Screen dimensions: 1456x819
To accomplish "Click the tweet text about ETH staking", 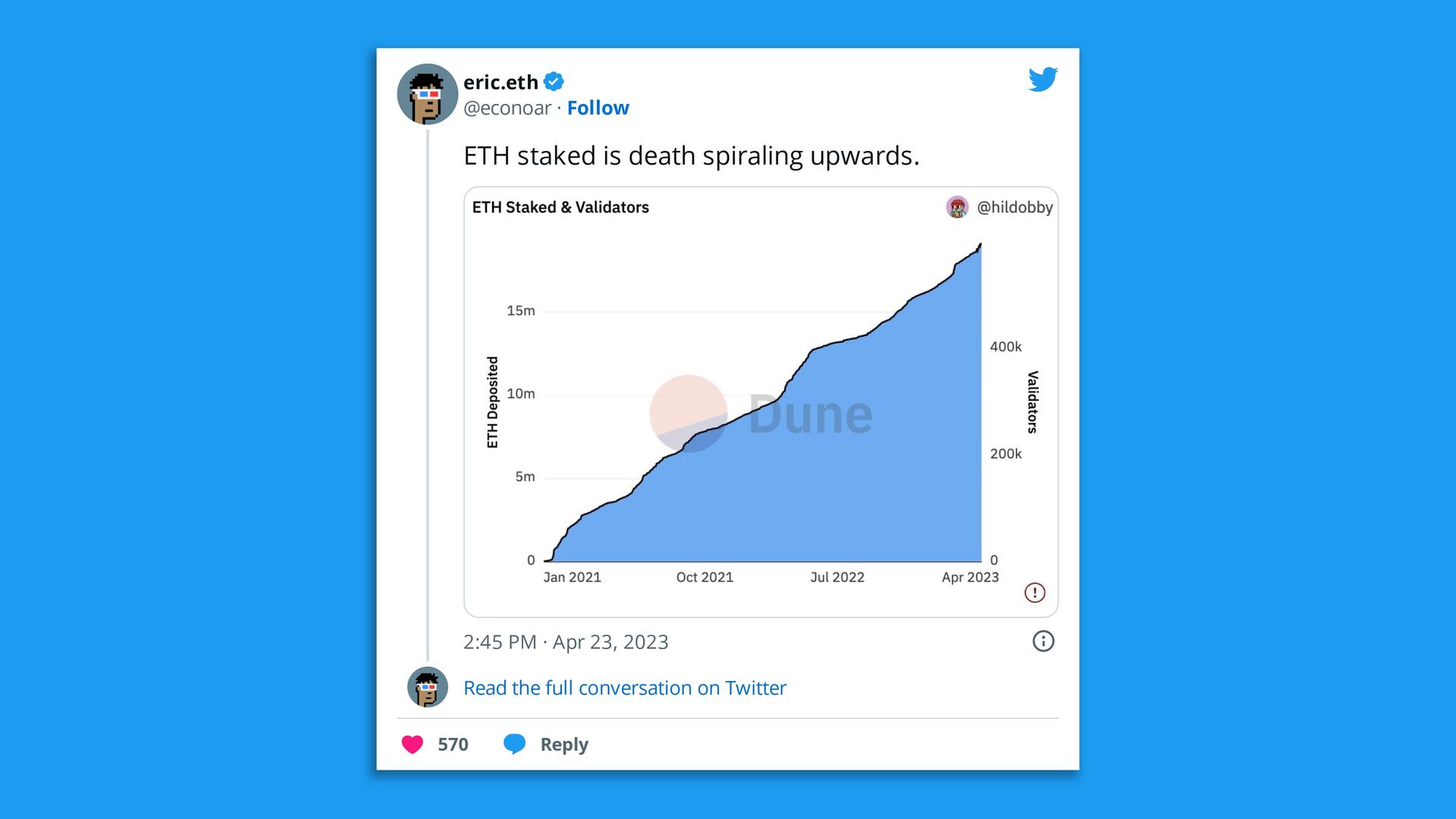I will pyautogui.click(x=692, y=156).
